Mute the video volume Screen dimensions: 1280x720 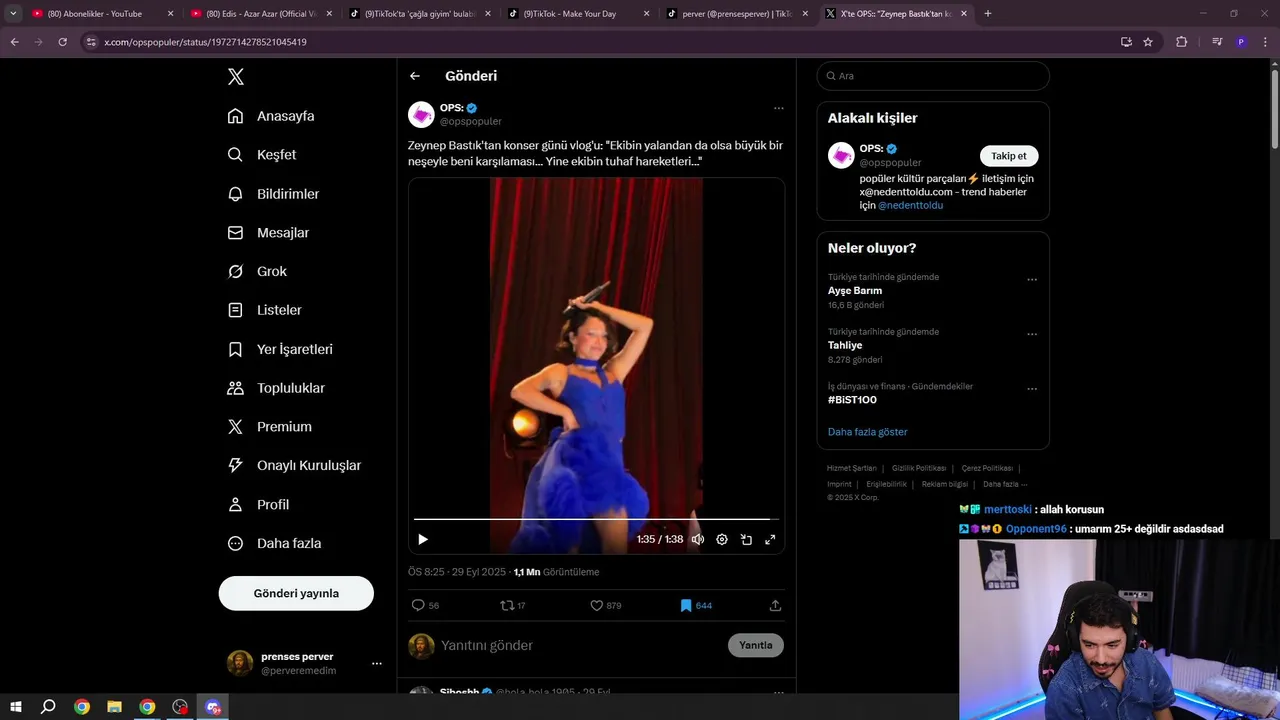[x=698, y=539]
